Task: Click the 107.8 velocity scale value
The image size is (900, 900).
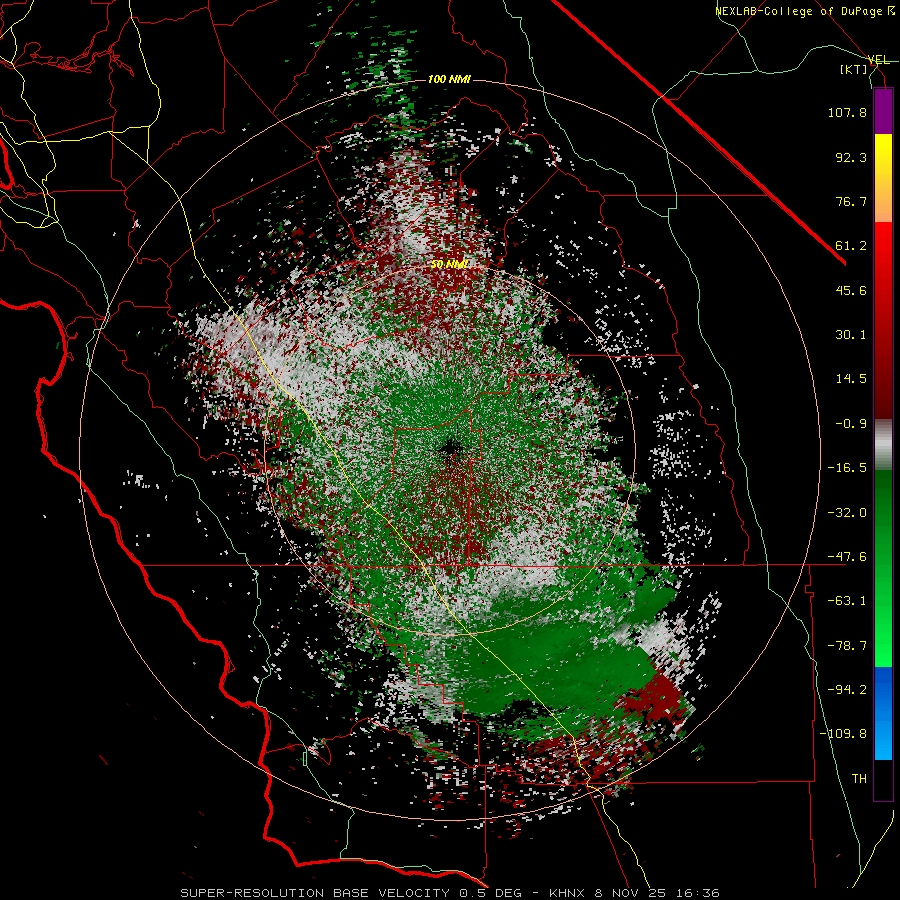Action: click(847, 112)
